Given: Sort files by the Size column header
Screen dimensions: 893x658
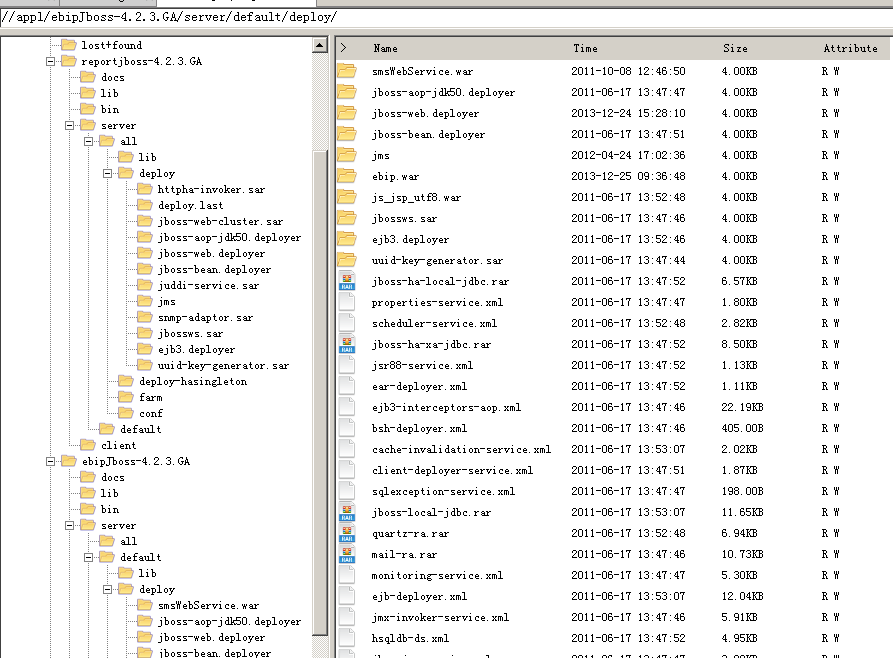Looking at the screenshot, I should [735, 48].
